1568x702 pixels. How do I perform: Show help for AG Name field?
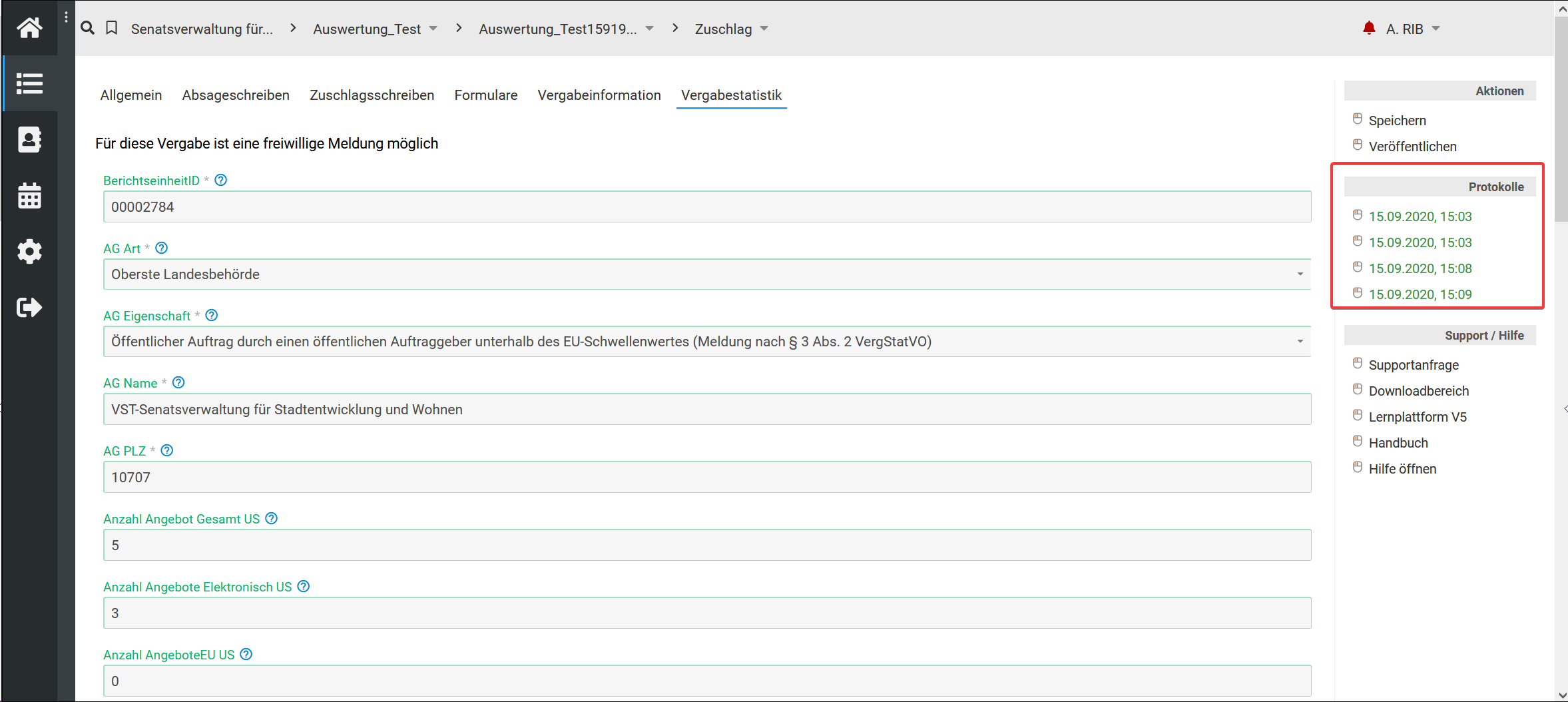click(x=178, y=382)
